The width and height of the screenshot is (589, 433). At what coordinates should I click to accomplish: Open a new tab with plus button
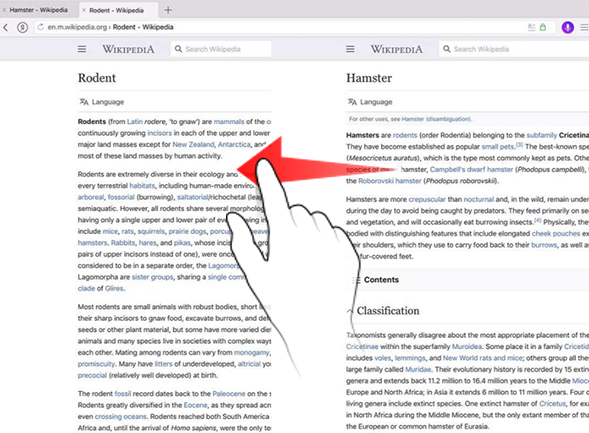[x=168, y=10]
